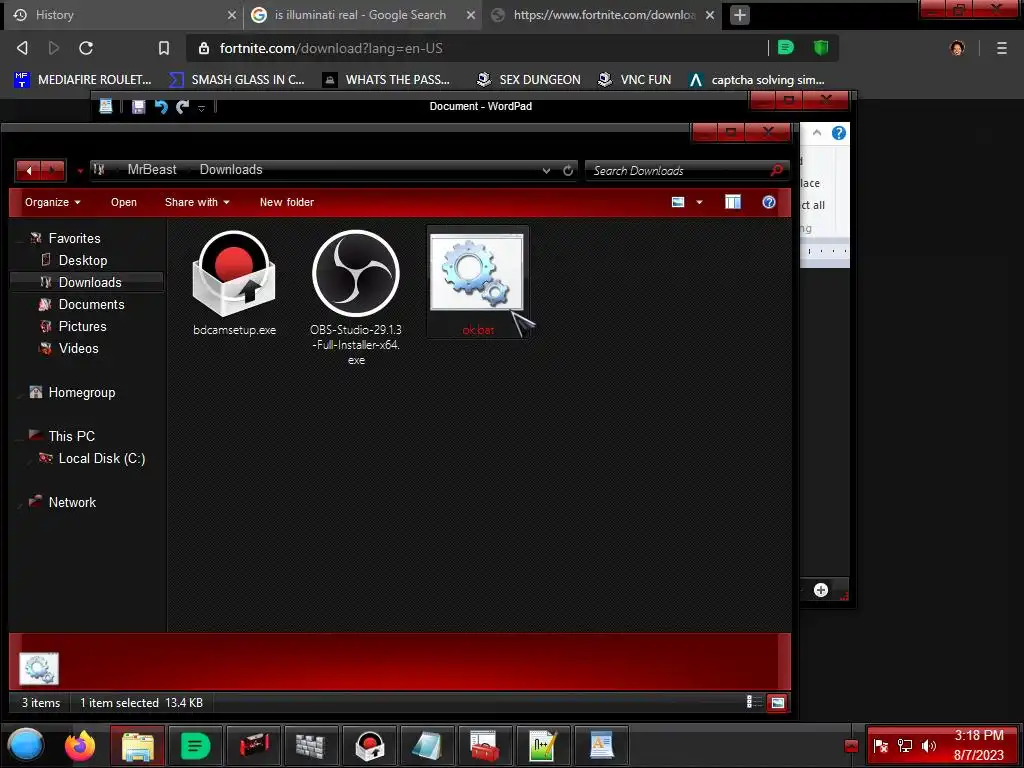This screenshot has width=1024, height=768.
Task: Select Local Disk (C:)
Action: point(102,458)
